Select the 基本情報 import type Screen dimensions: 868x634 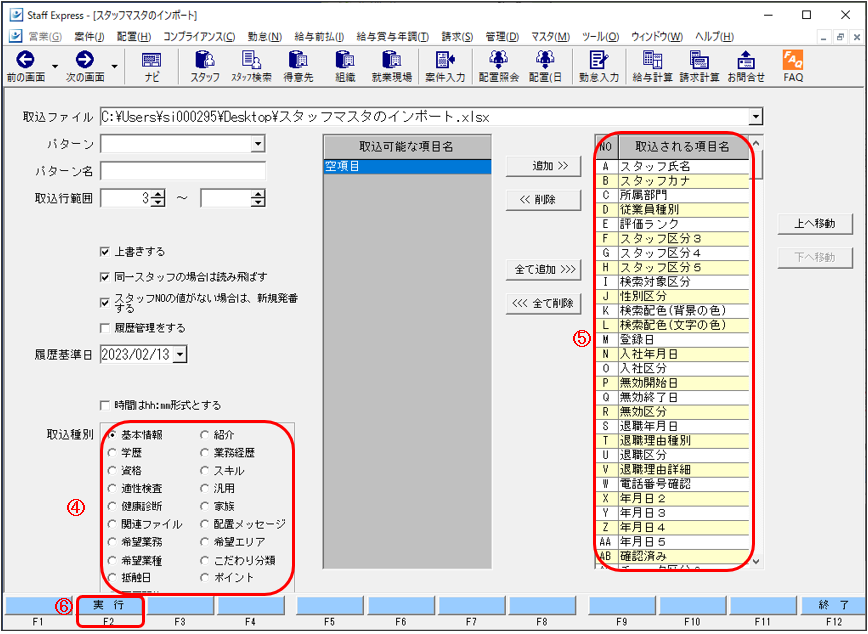point(112,435)
